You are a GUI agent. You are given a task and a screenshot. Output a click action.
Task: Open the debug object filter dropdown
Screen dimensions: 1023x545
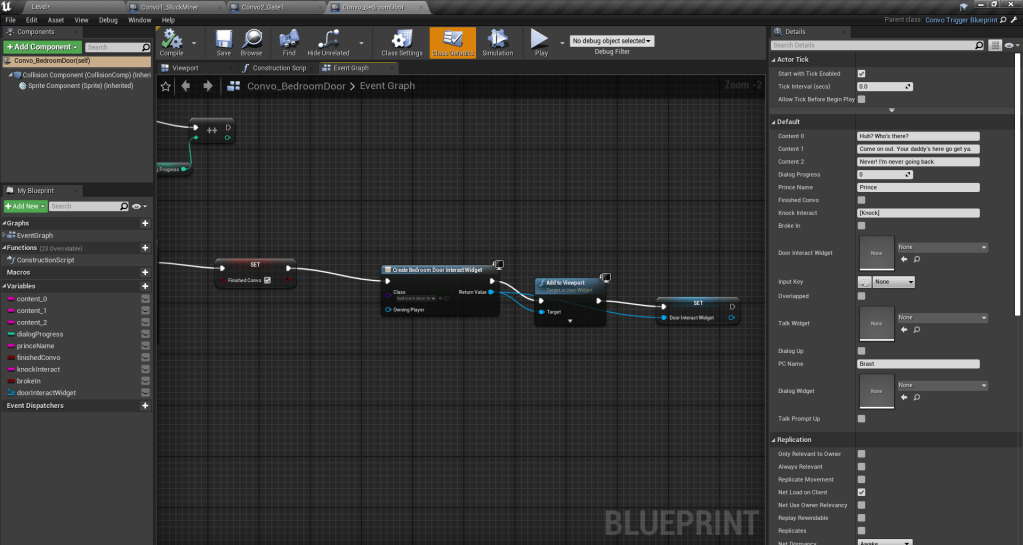pos(612,41)
